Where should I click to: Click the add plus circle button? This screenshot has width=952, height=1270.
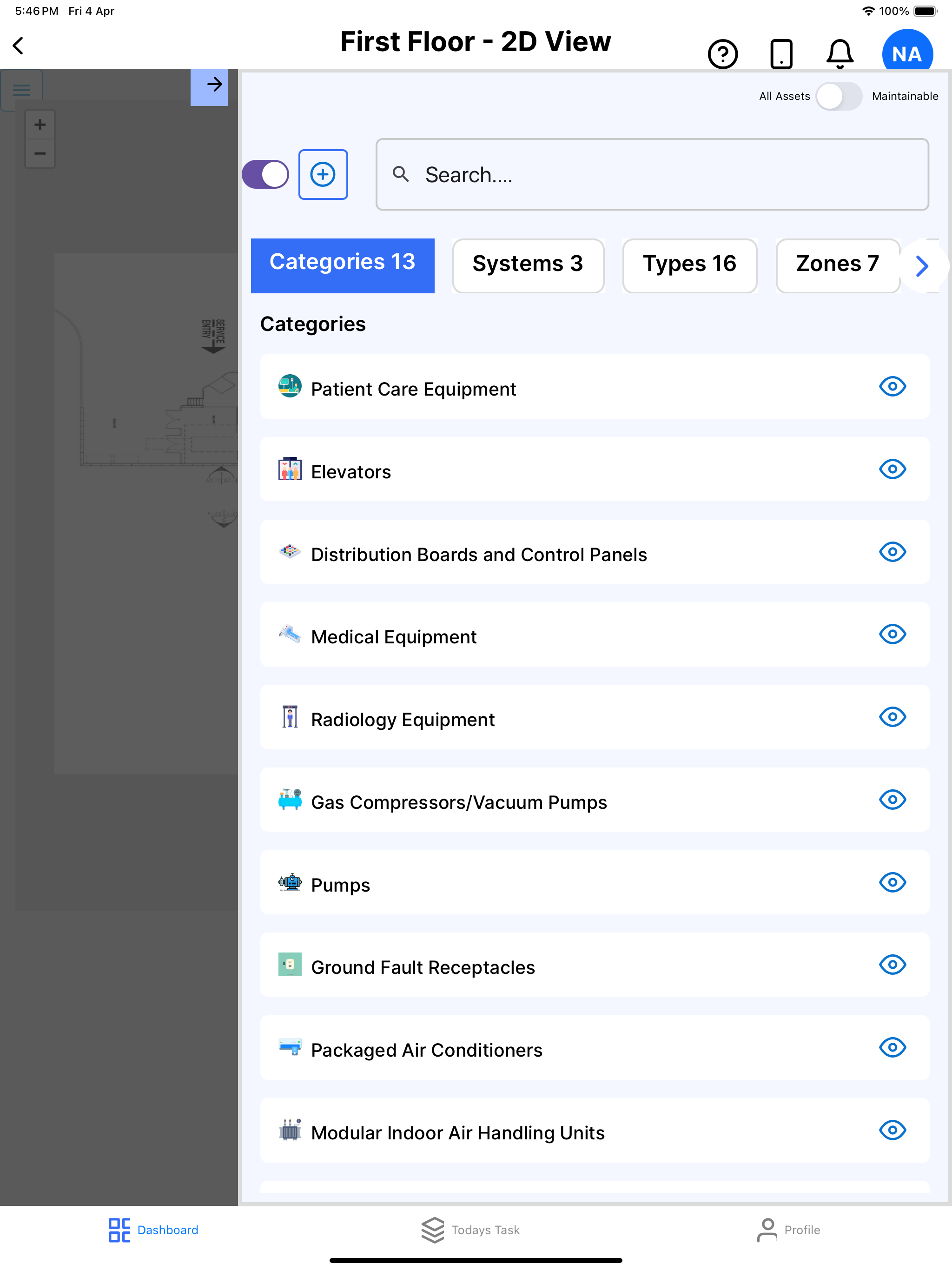click(x=323, y=174)
